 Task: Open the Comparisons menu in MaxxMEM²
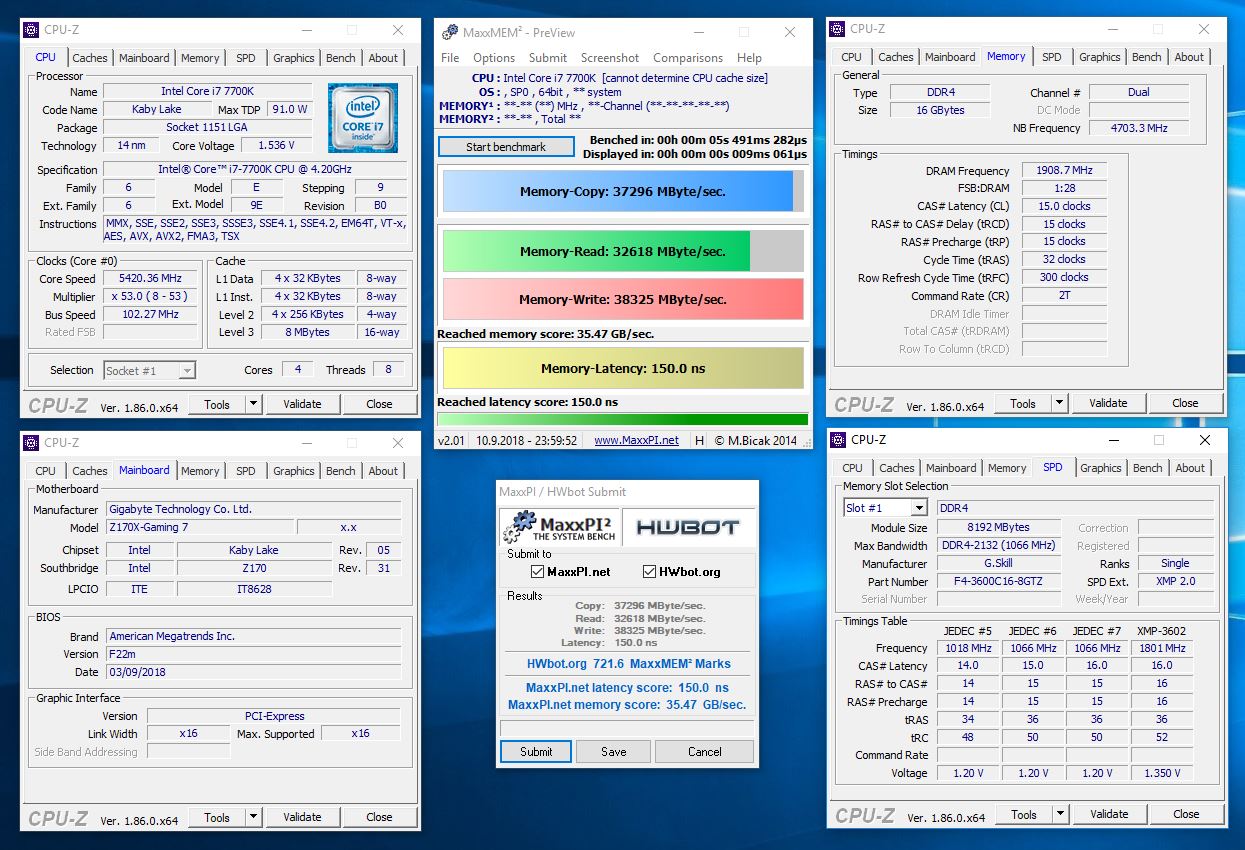click(x=688, y=58)
